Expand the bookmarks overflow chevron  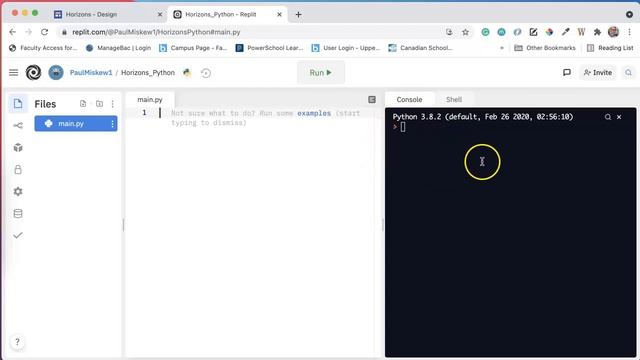click(502, 48)
